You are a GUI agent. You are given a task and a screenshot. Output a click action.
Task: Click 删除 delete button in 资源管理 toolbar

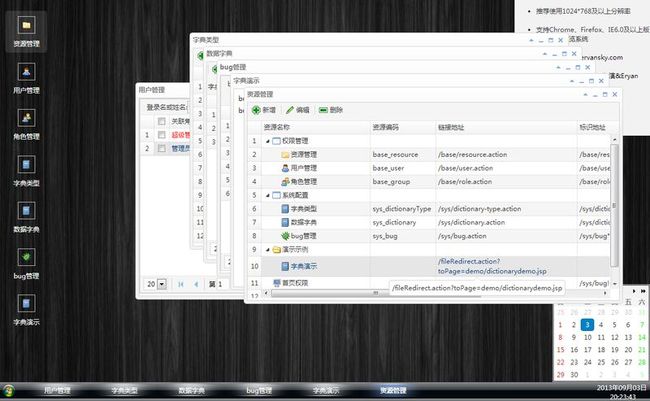[x=331, y=110]
